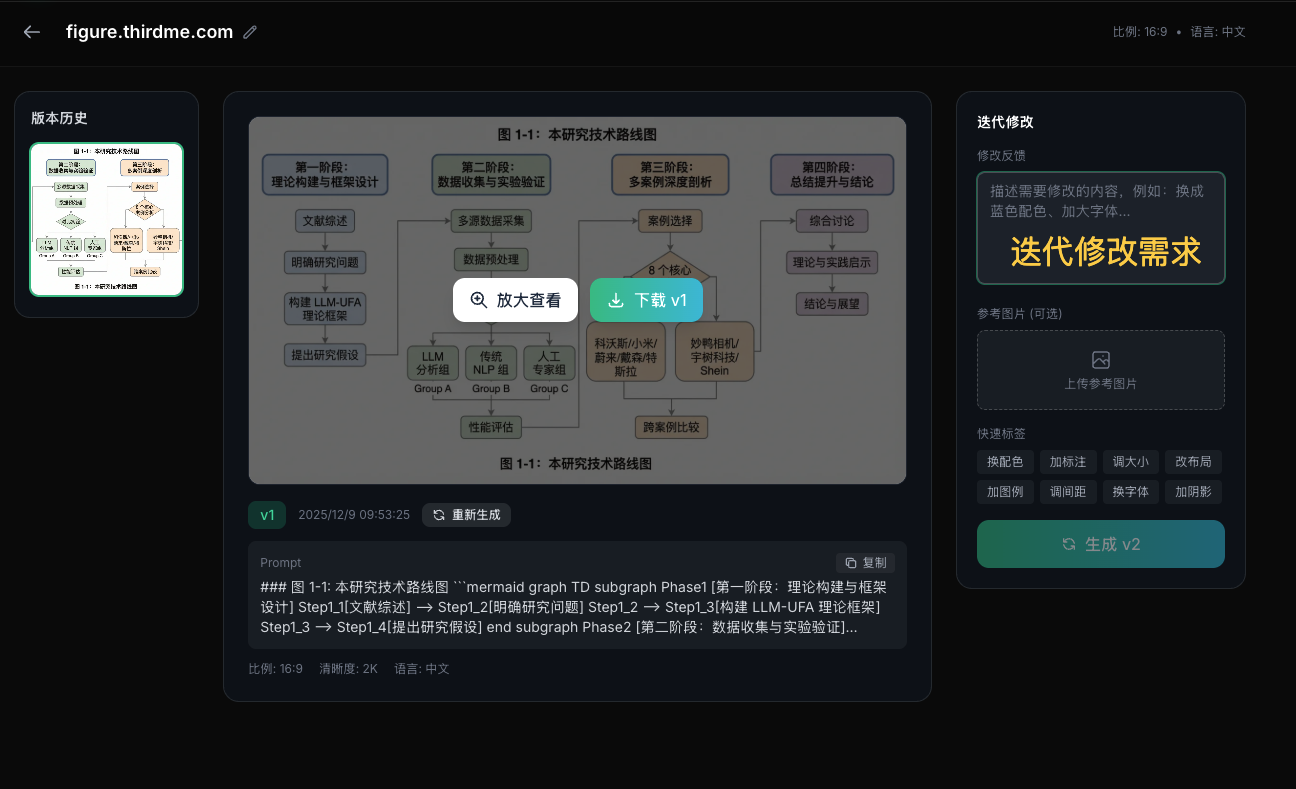Rename the project using the pencil icon
The image size is (1296, 789).
click(249, 32)
